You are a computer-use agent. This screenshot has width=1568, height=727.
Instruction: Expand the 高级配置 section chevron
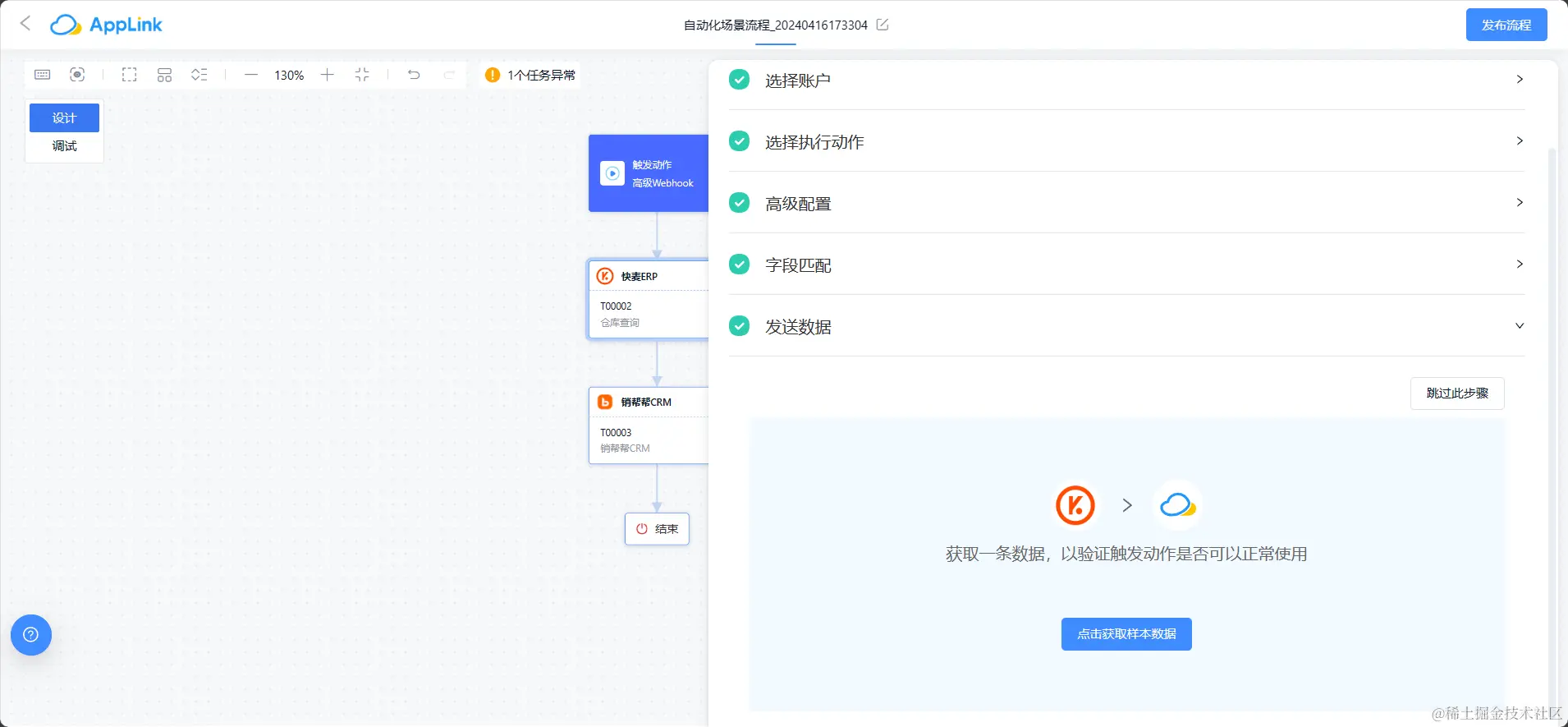click(x=1520, y=203)
